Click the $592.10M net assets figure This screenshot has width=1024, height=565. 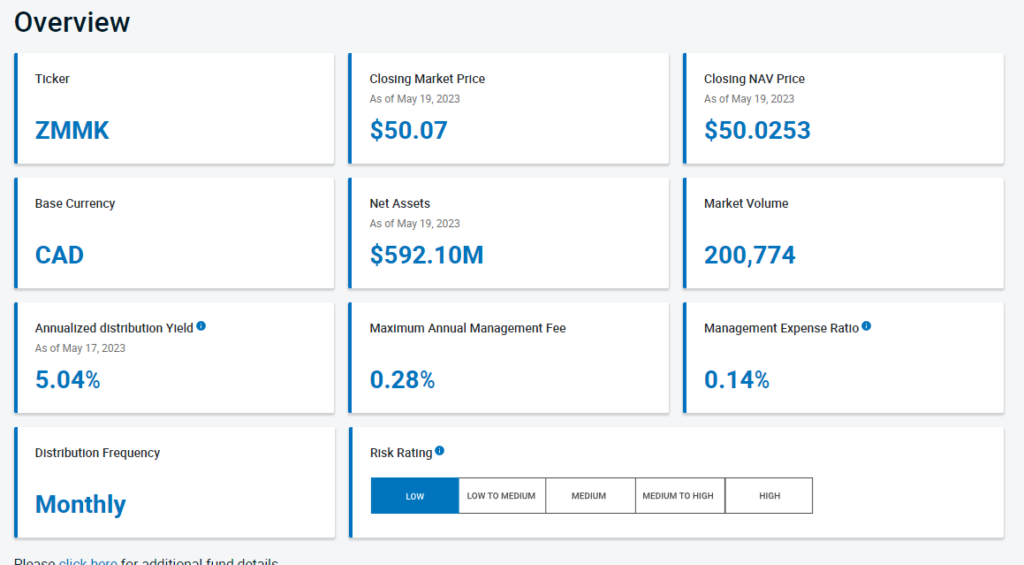pos(426,255)
